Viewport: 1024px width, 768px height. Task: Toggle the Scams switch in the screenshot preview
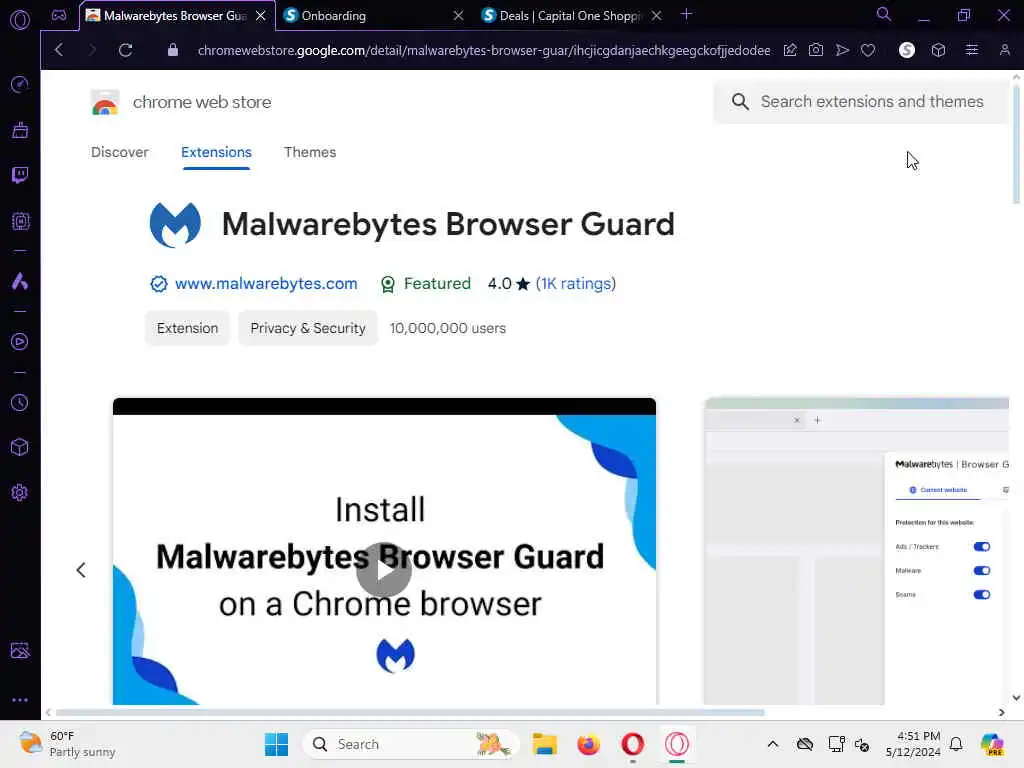[x=982, y=594]
